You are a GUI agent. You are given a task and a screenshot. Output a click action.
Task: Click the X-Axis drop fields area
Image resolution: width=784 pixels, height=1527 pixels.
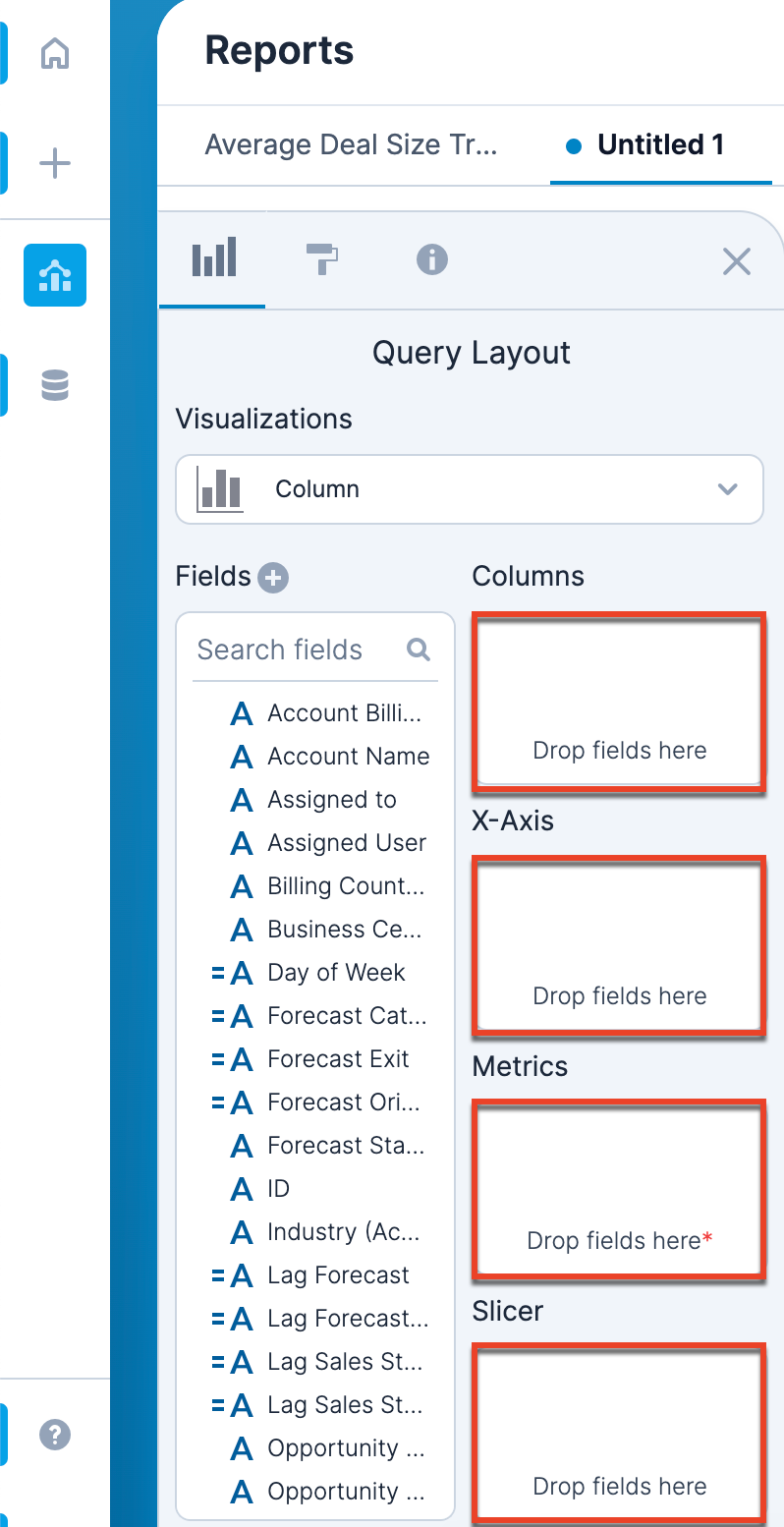click(x=619, y=945)
